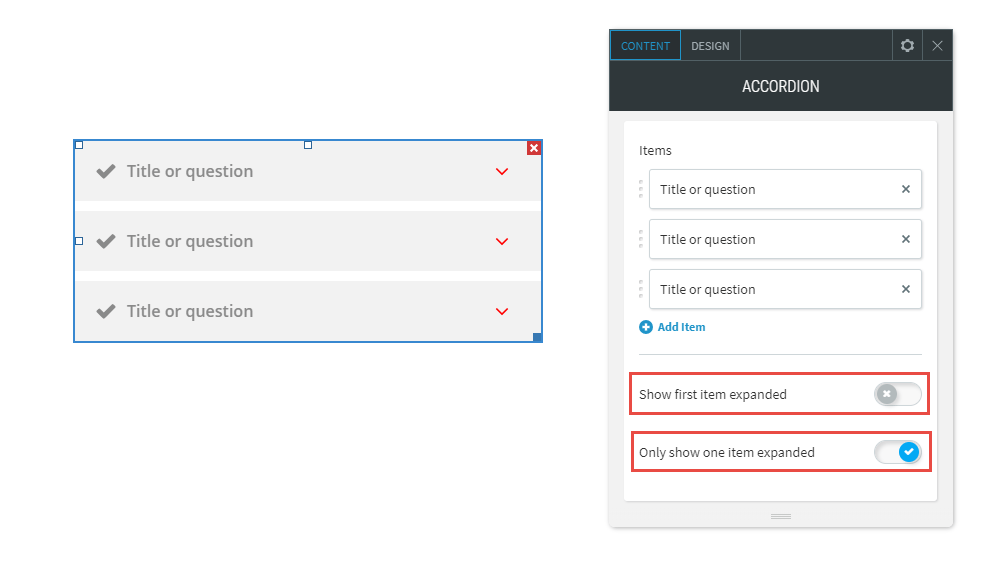Remove the third item in Items list

click(x=906, y=289)
